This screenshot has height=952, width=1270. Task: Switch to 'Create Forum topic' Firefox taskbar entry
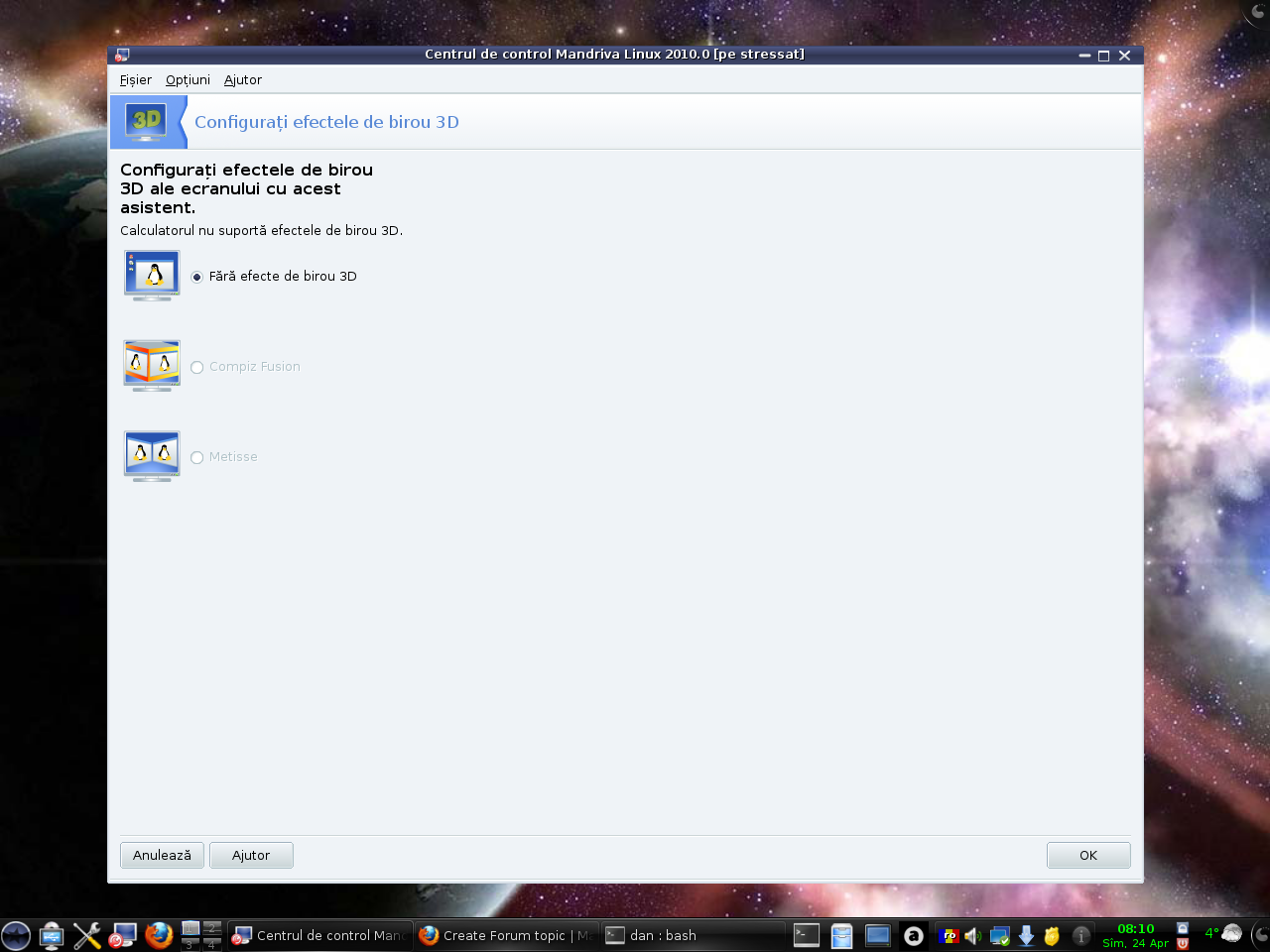point(505,935)
